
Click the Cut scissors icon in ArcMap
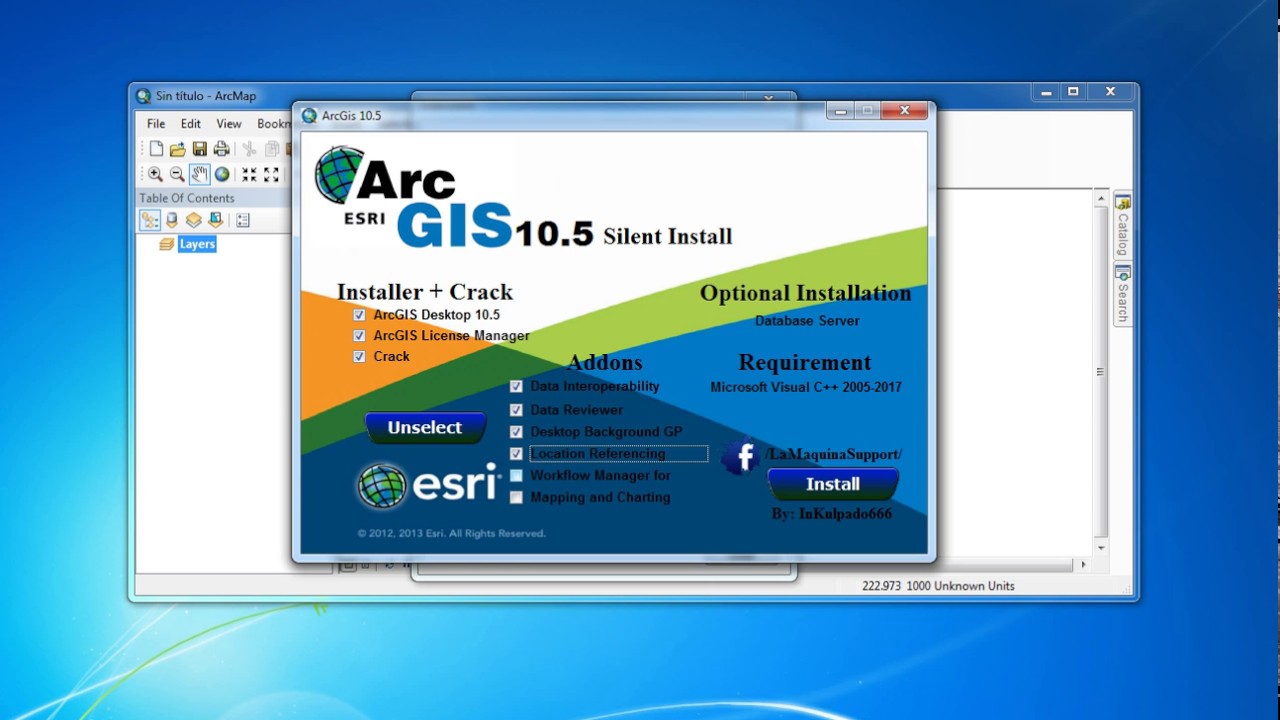pyautogui.click(x=249, y=149)
